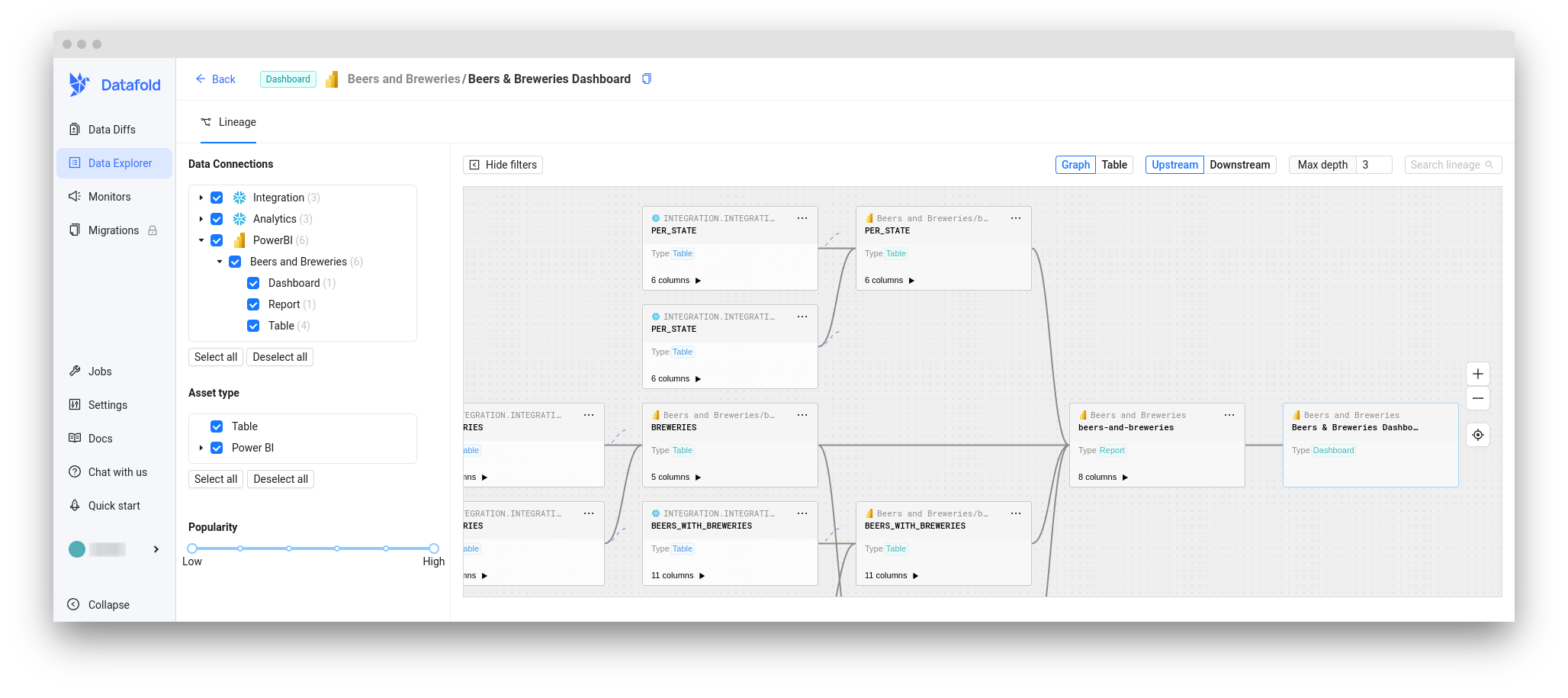This screenshot has height=698, width=1568.
Task: Uncheck Beers and Breweries checkbox
Action: pos(235,262)
